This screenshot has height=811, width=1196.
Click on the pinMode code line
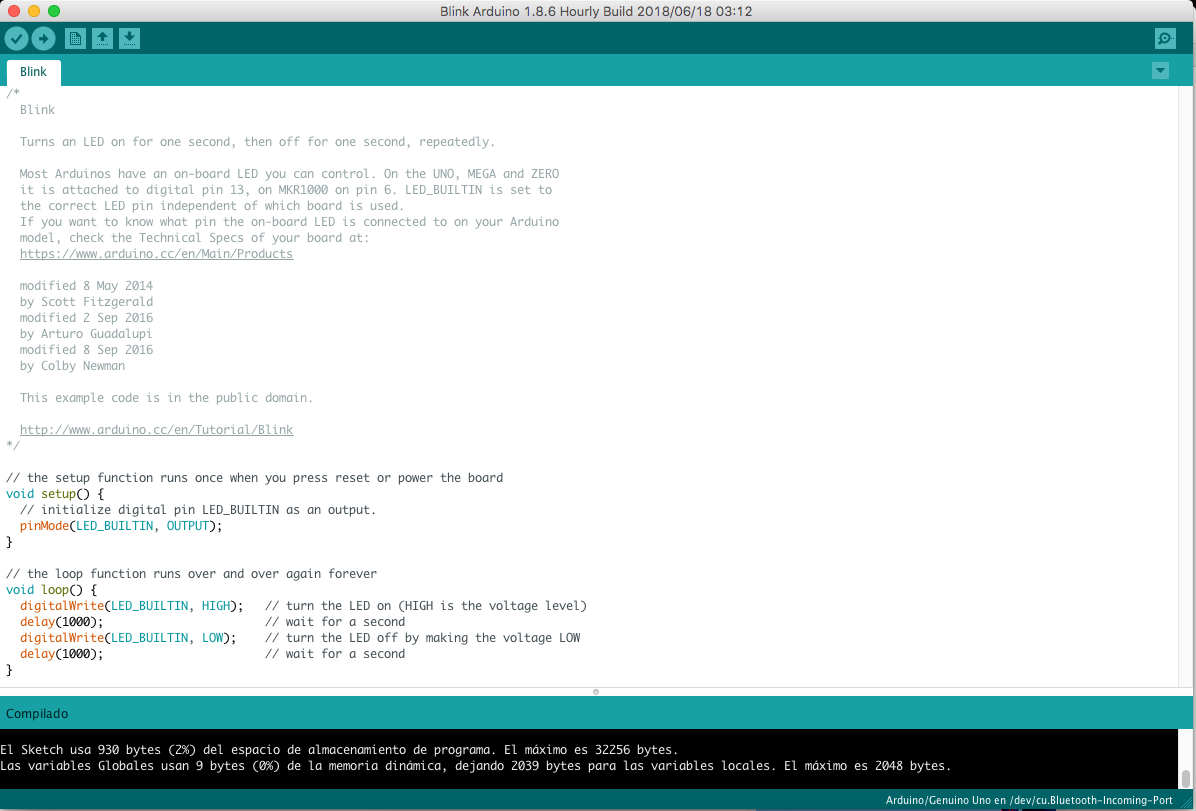coord(121,526)
